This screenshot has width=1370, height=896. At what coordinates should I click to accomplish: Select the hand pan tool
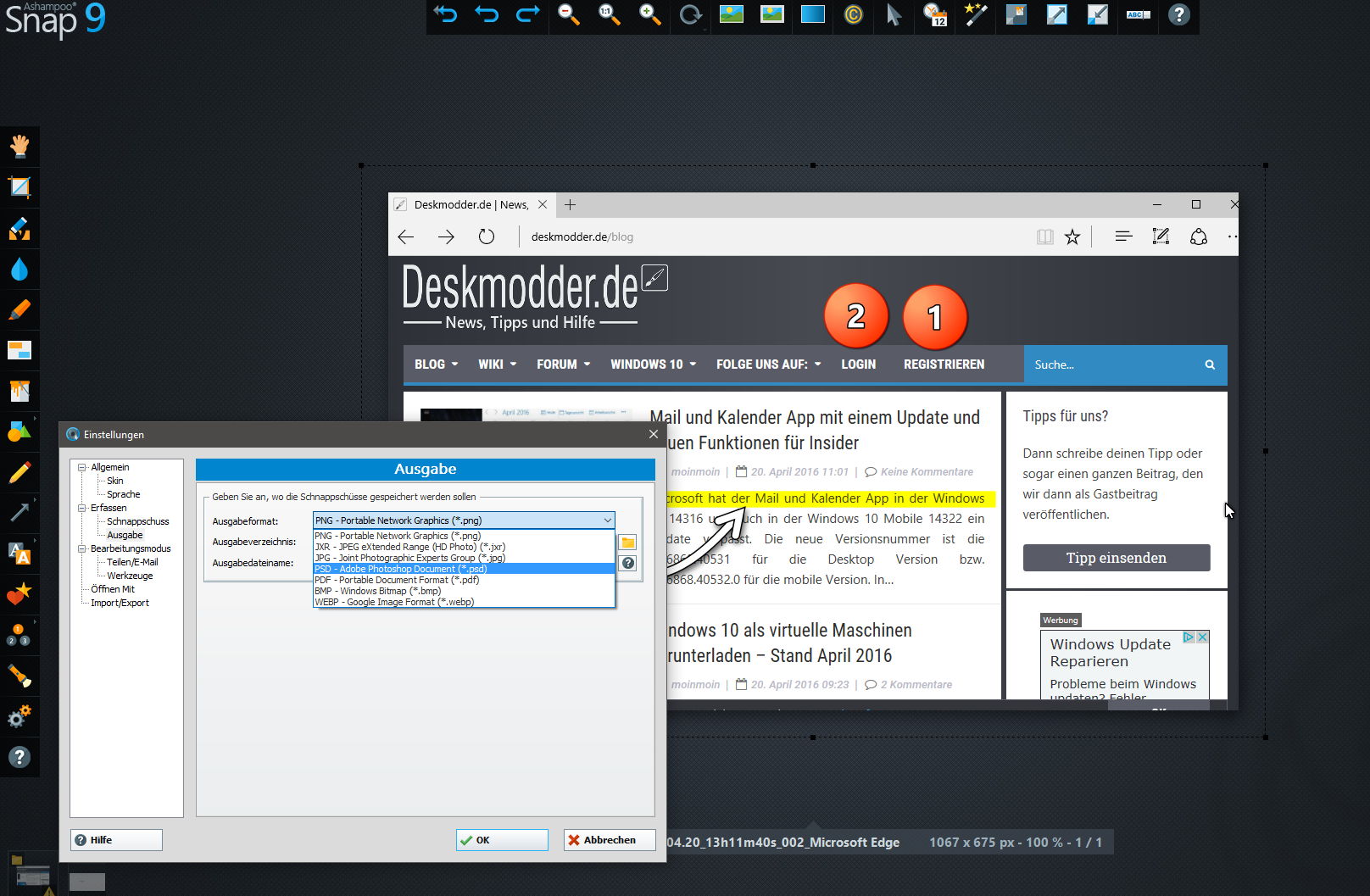19,146
